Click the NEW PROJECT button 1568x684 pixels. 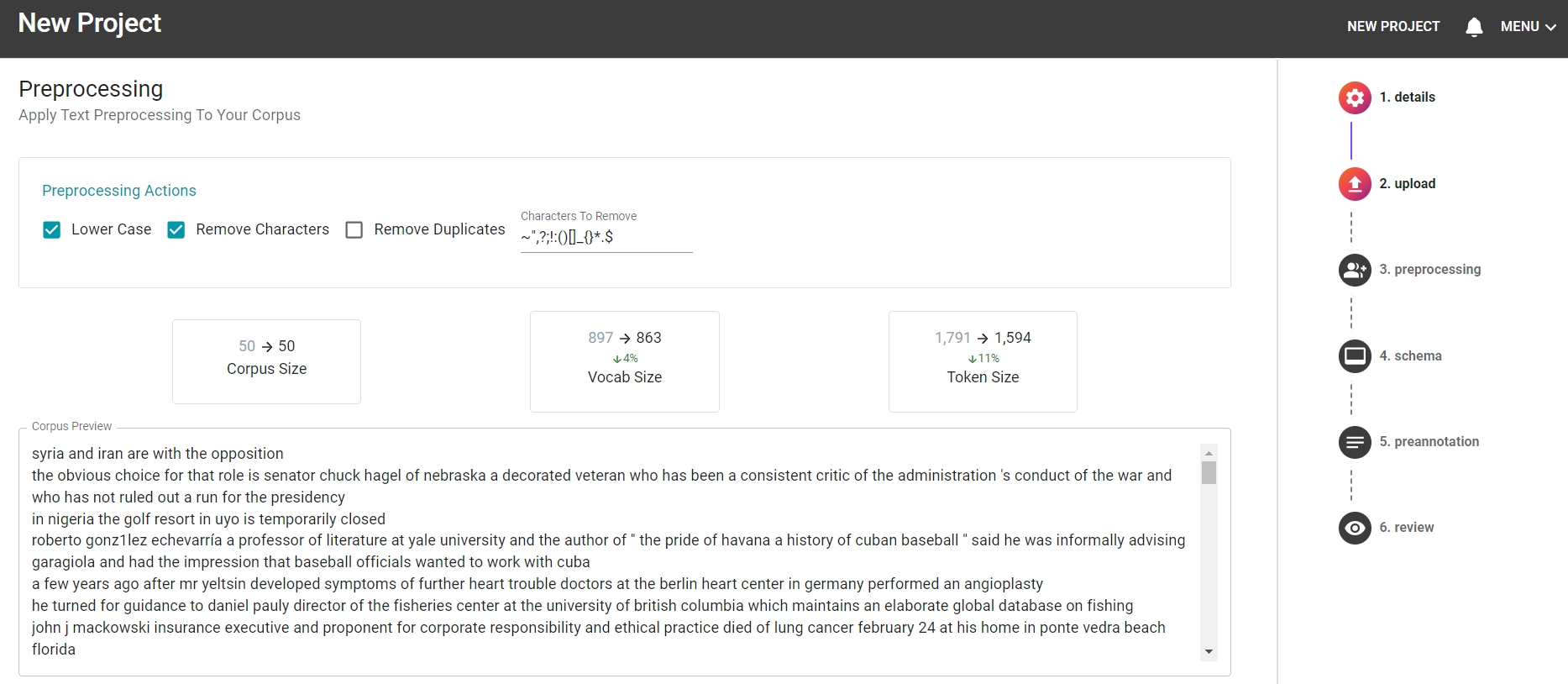tap(1392, 27)
